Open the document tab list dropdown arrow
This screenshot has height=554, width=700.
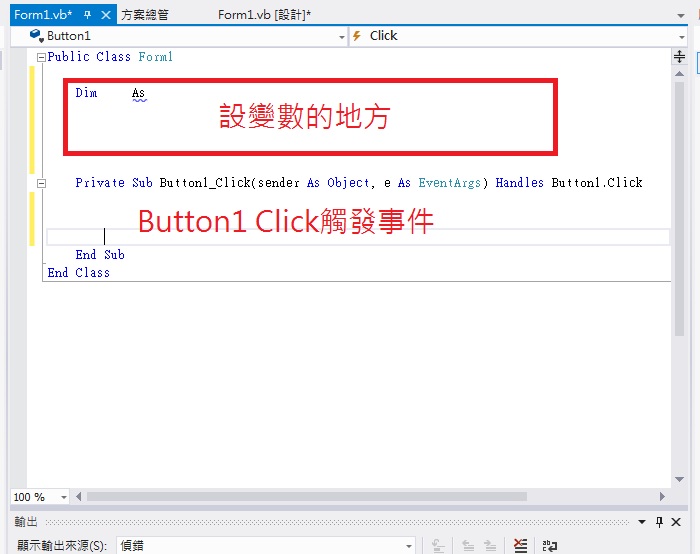681,16
